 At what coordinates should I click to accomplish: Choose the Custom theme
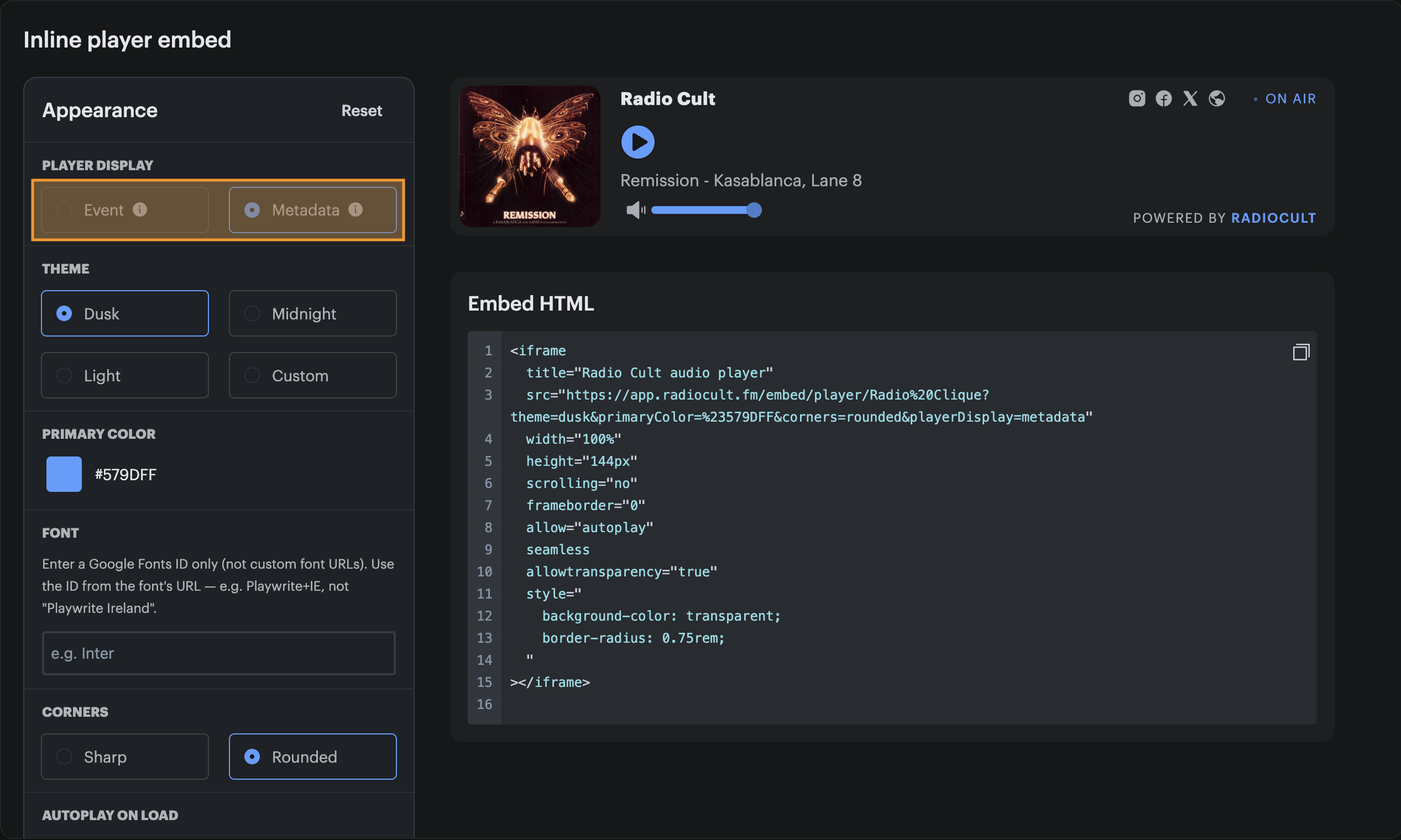pos(312,375)
